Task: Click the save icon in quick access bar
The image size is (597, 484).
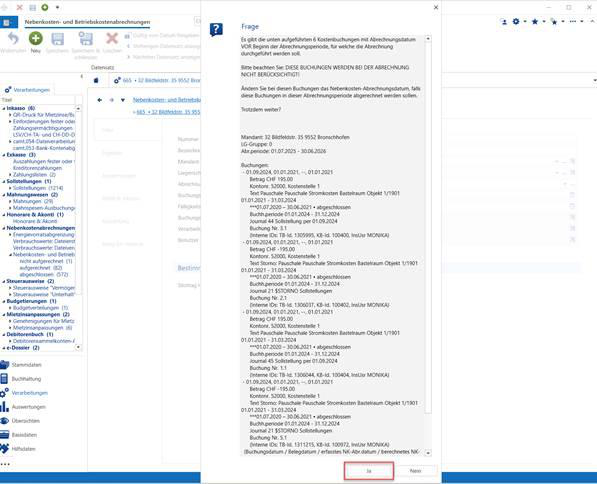Action: point(32,7)
